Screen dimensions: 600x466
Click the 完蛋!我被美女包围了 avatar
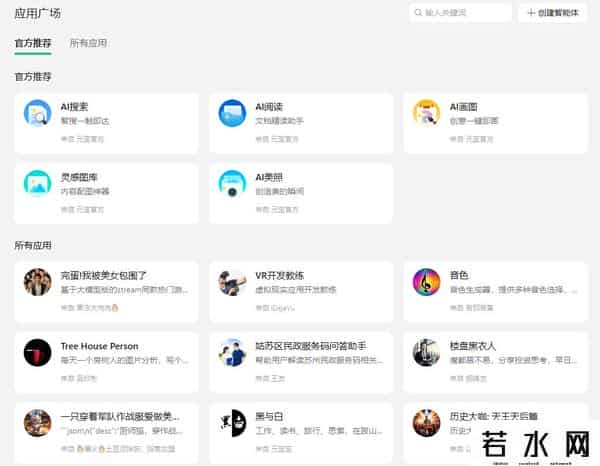pyautogui.click(x=38, y=282)
